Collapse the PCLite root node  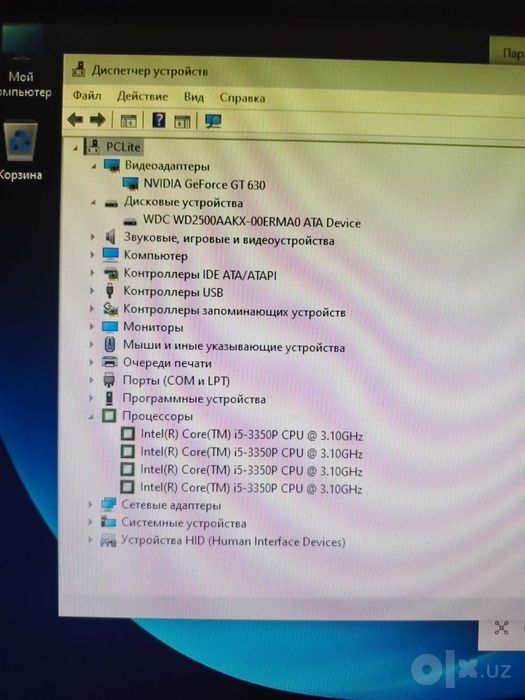pyautogui.click(x=76, y=148)
